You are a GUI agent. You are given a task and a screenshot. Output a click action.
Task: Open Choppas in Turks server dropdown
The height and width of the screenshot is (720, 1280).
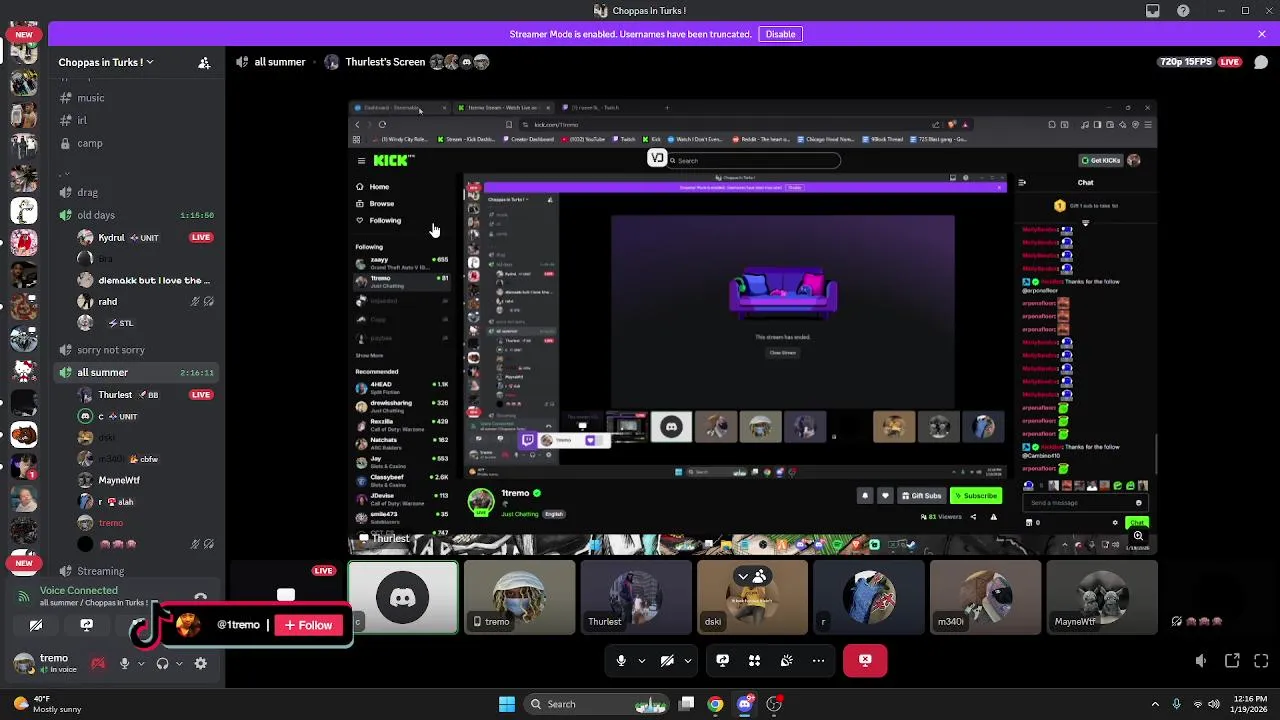pos(106,62)
